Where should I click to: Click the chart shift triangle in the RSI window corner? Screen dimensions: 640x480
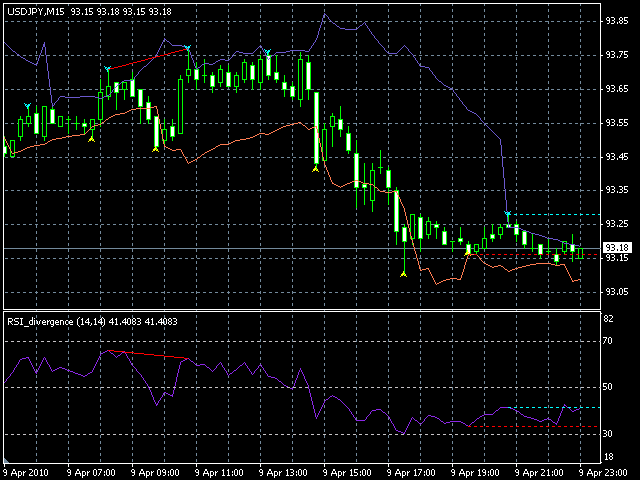(6, 461)
